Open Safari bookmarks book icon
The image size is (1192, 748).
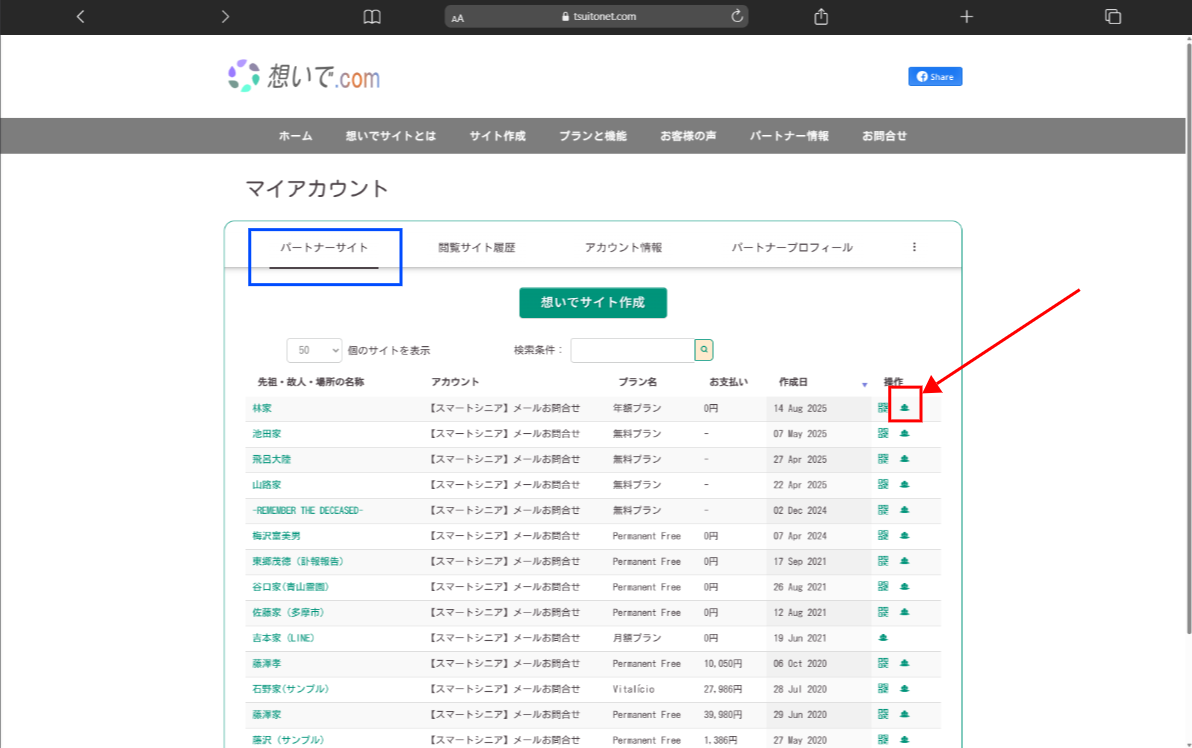(372, 17)
